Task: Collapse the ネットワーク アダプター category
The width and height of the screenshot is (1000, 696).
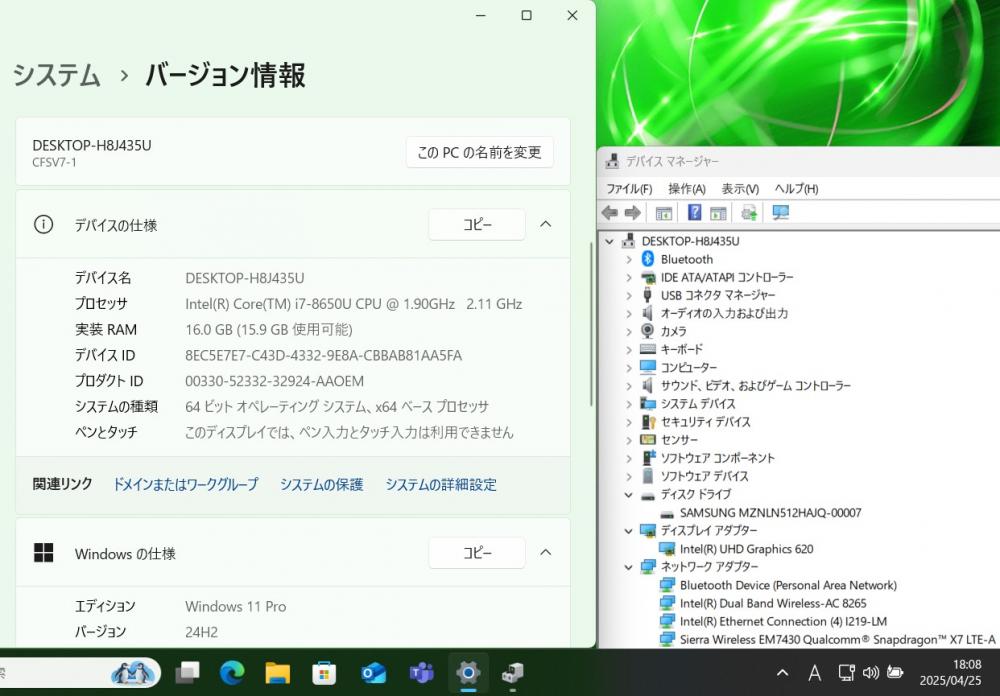Action: [x=629, y=566]
